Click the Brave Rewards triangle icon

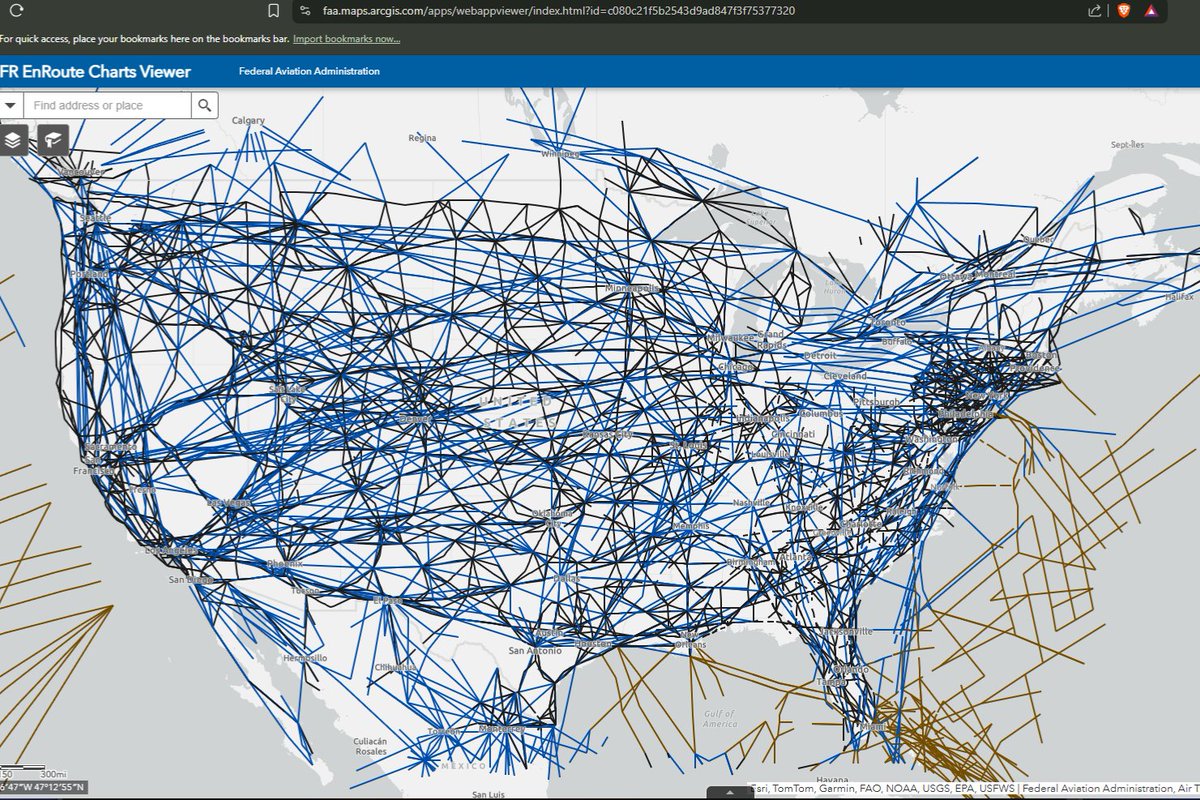[x=1151, y=11]
